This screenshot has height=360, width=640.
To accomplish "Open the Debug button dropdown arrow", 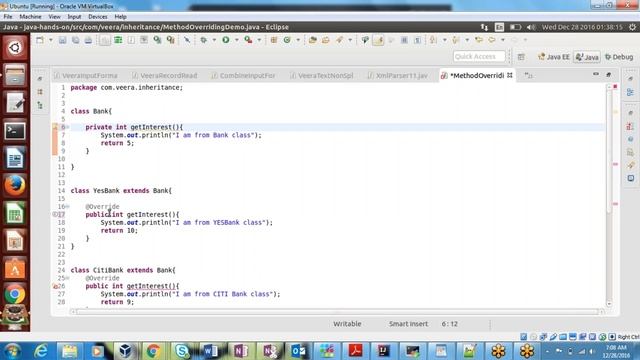I will [214, 40].
